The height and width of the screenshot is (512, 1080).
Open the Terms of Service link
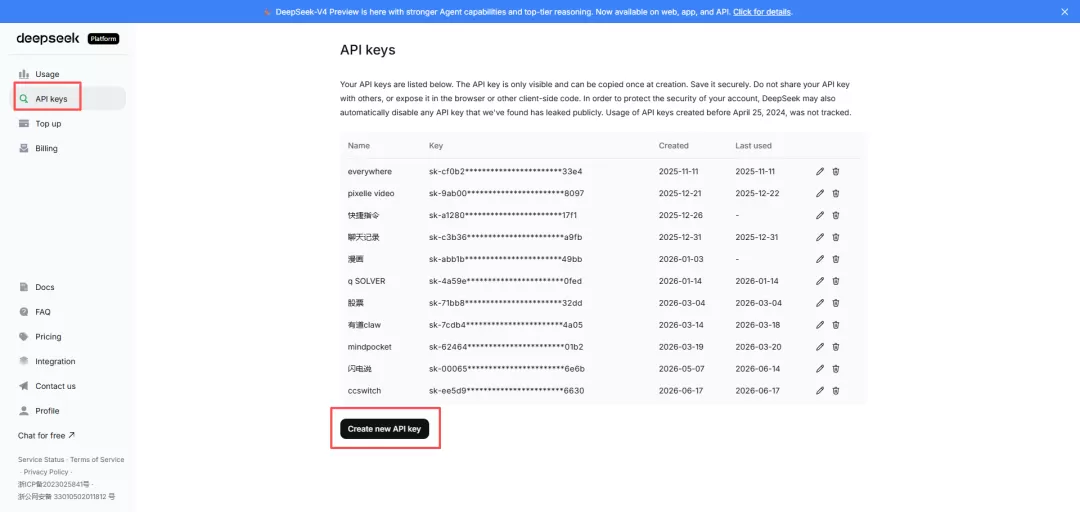[x=97, y=460]
